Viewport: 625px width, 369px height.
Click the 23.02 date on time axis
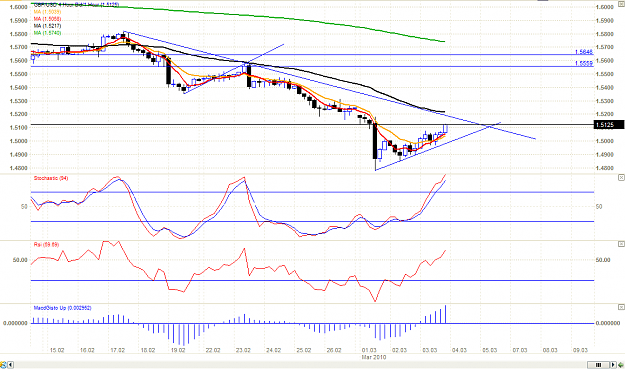click(243, 350)
